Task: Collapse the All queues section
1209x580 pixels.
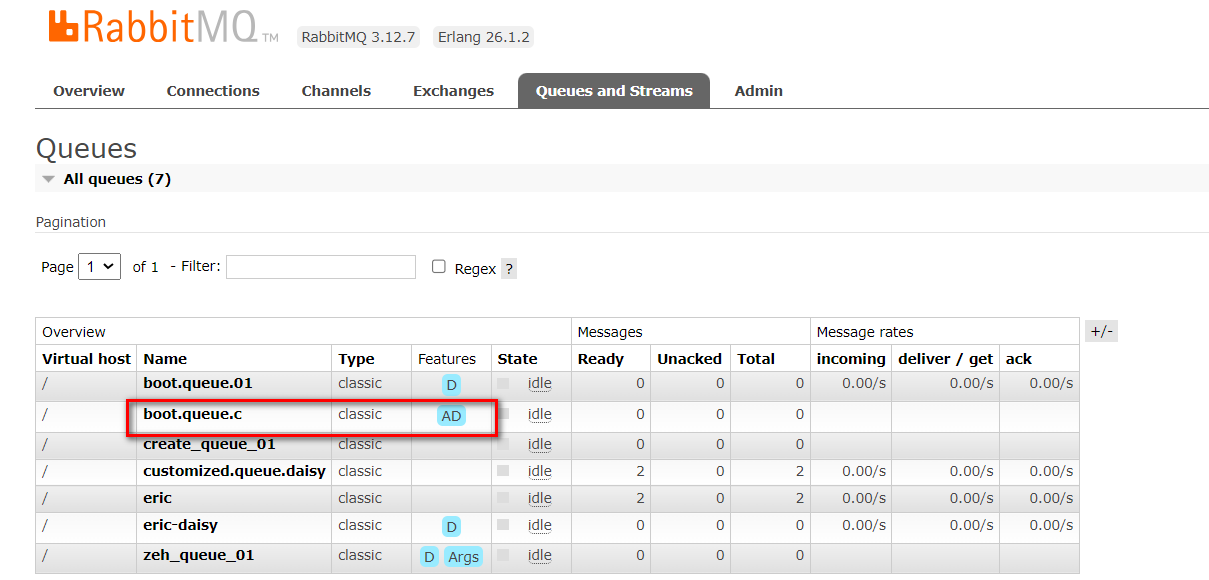Action: [x=49, y=180]
